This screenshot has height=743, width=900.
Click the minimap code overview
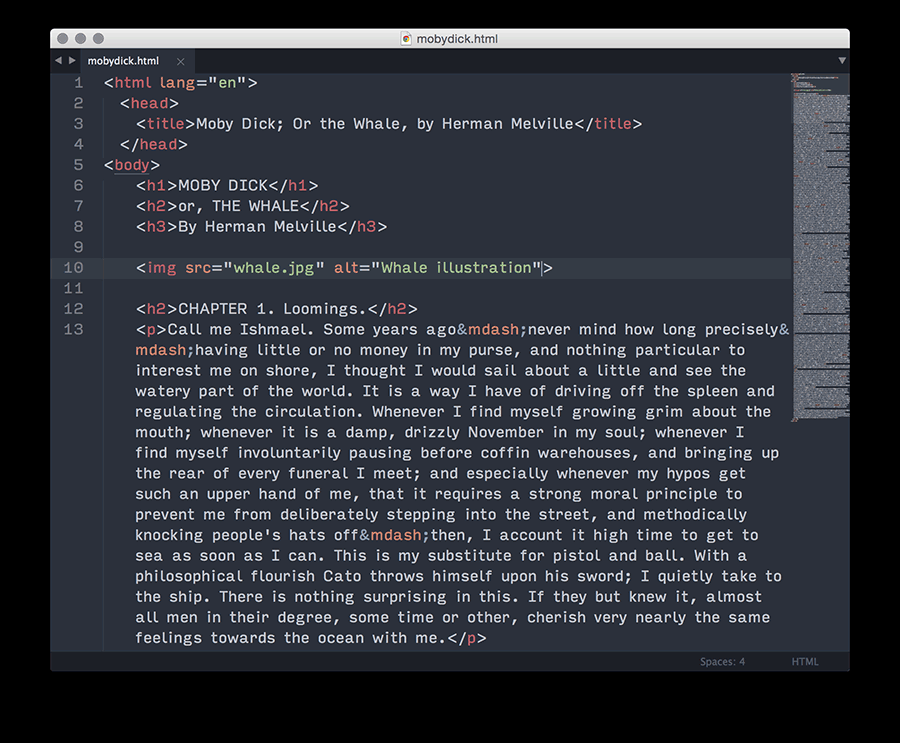point(820,247)
